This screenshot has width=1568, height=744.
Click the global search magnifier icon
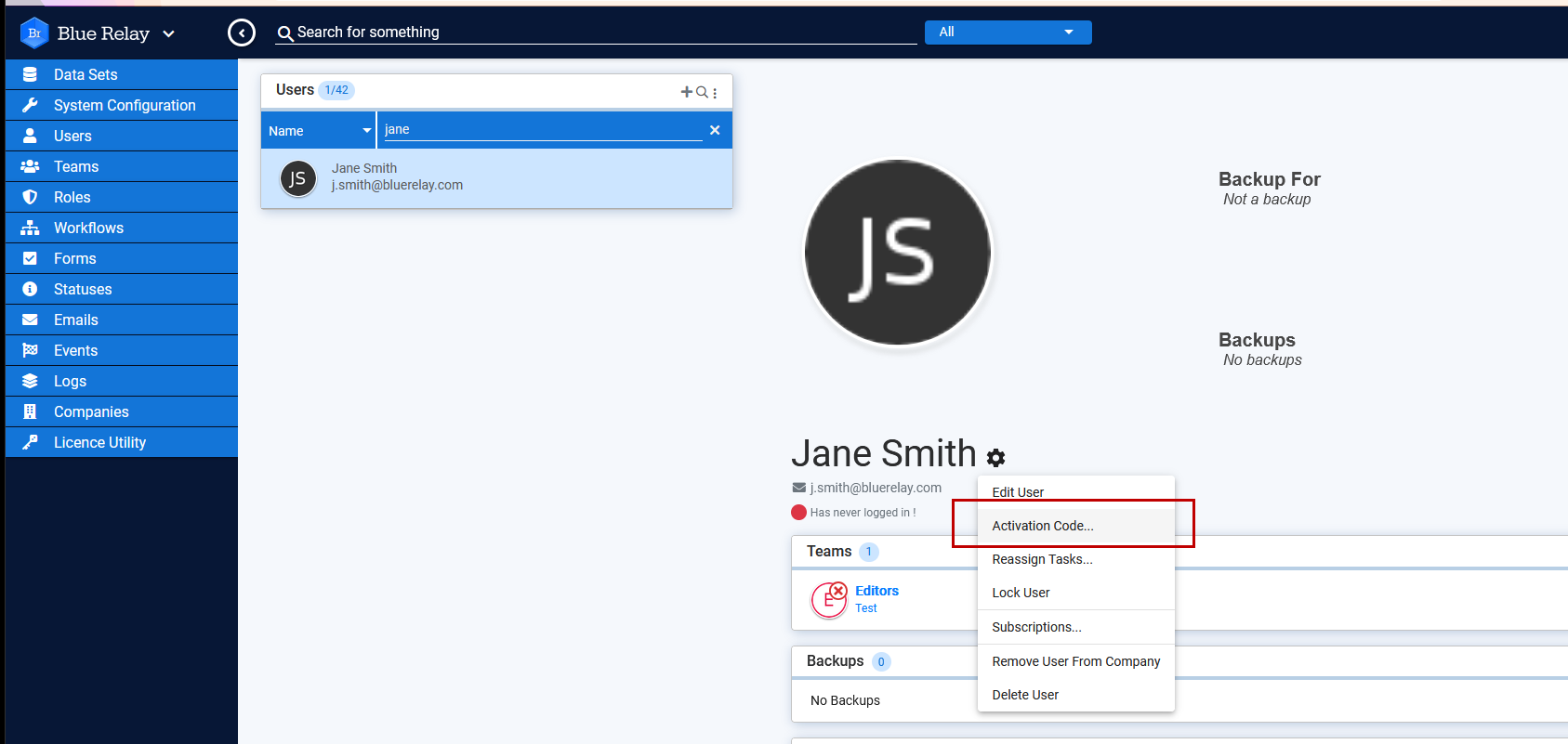(285, 33)
